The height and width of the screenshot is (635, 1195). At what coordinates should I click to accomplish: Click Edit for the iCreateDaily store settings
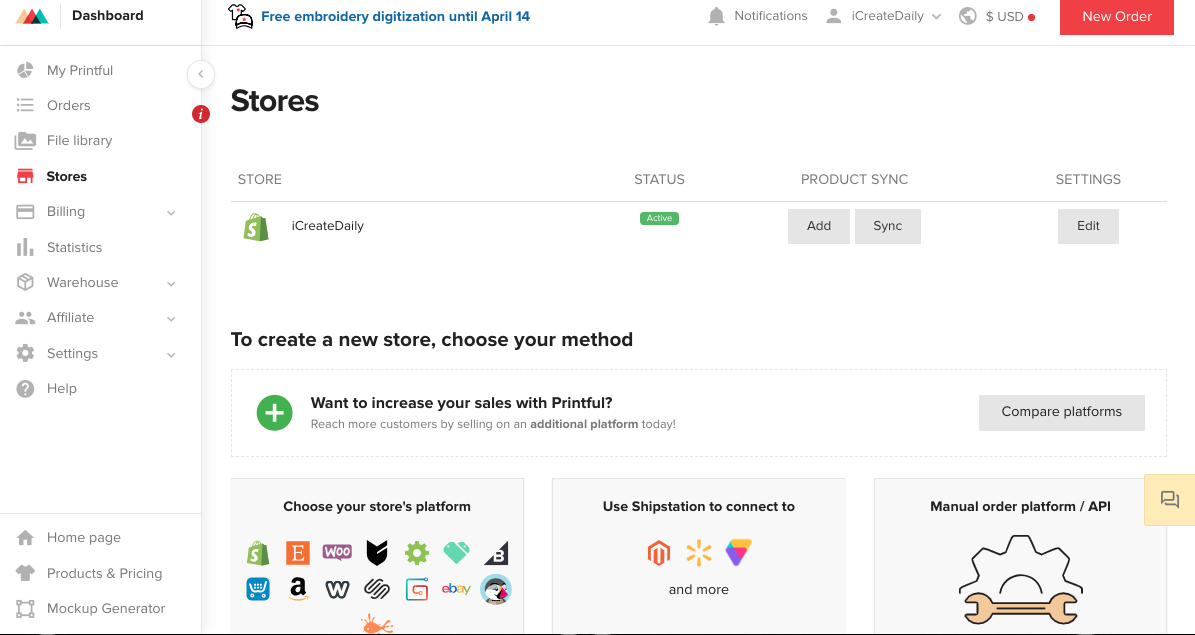(x=1088, y=226)
